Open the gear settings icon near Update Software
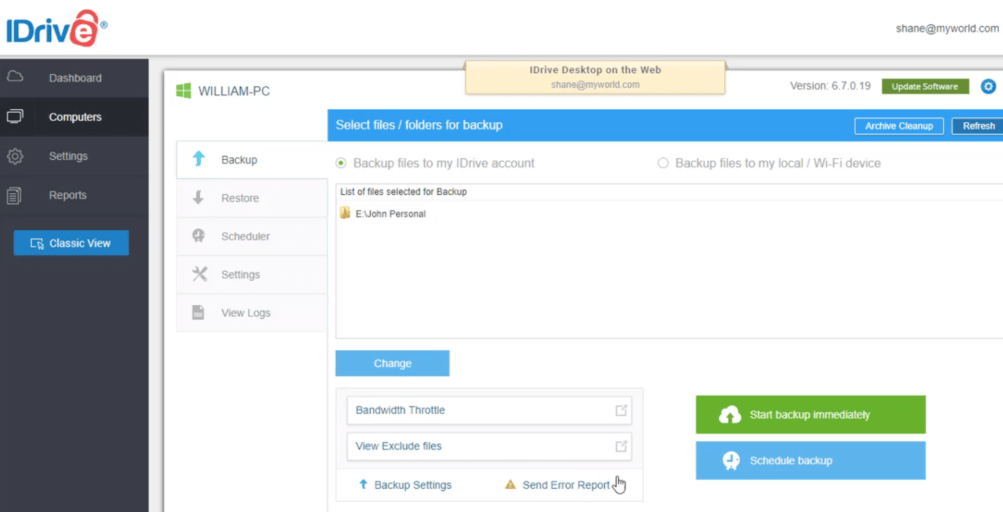1003x512 pixels. 988,86
